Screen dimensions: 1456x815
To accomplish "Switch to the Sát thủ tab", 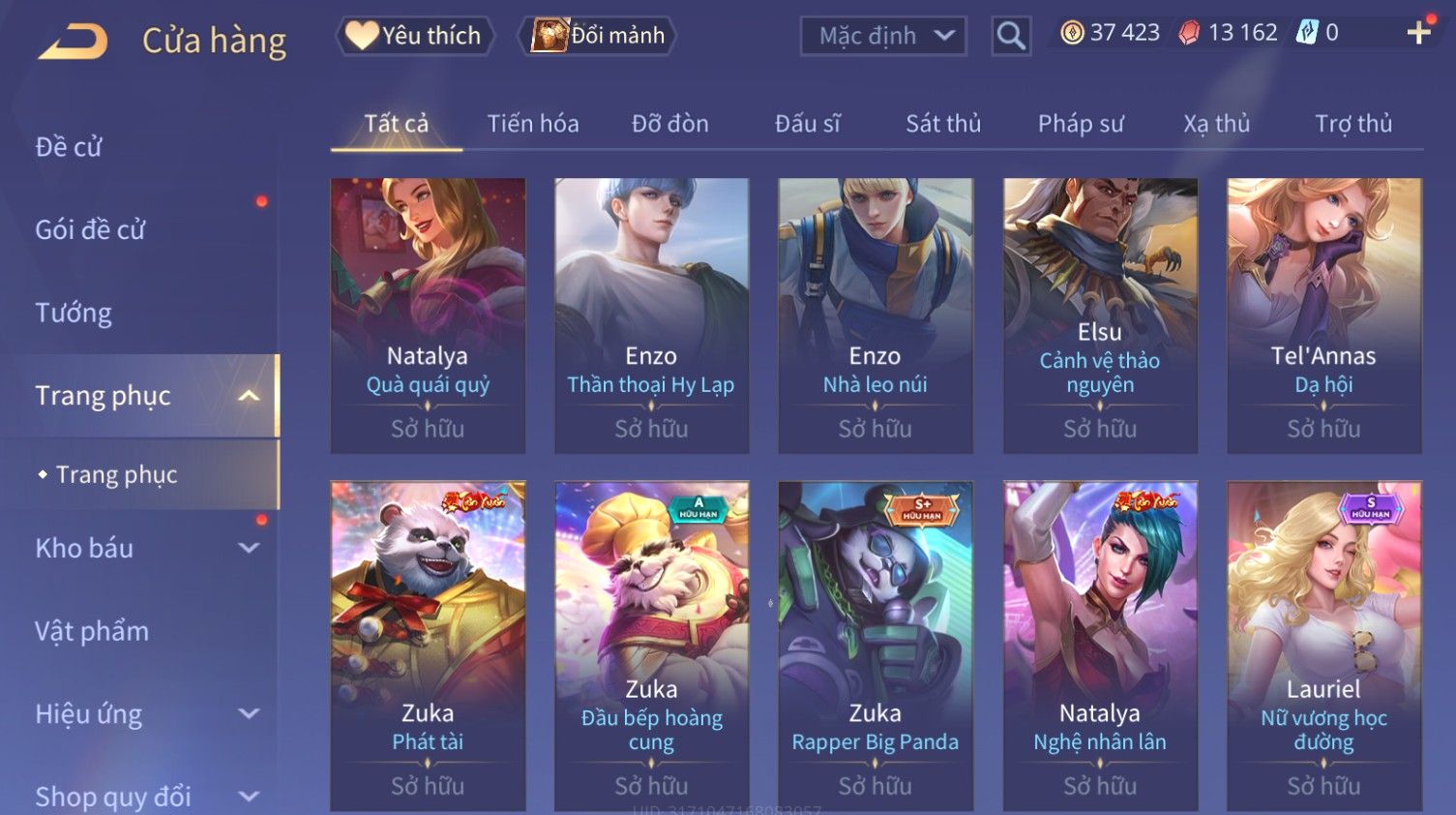I will click(x=943, y=124).
